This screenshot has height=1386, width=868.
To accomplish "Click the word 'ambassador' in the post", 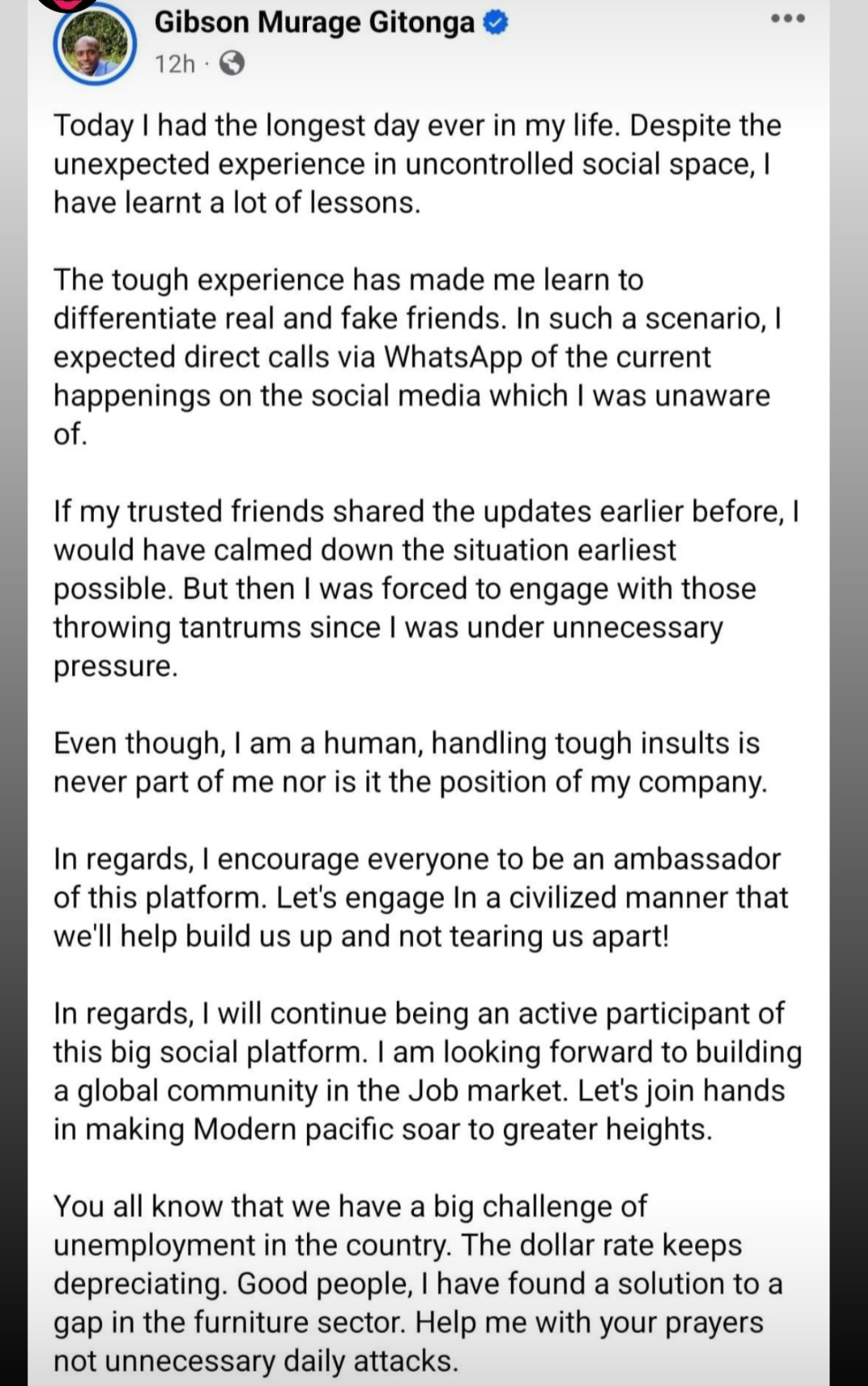I will click(x=697, y=859).
